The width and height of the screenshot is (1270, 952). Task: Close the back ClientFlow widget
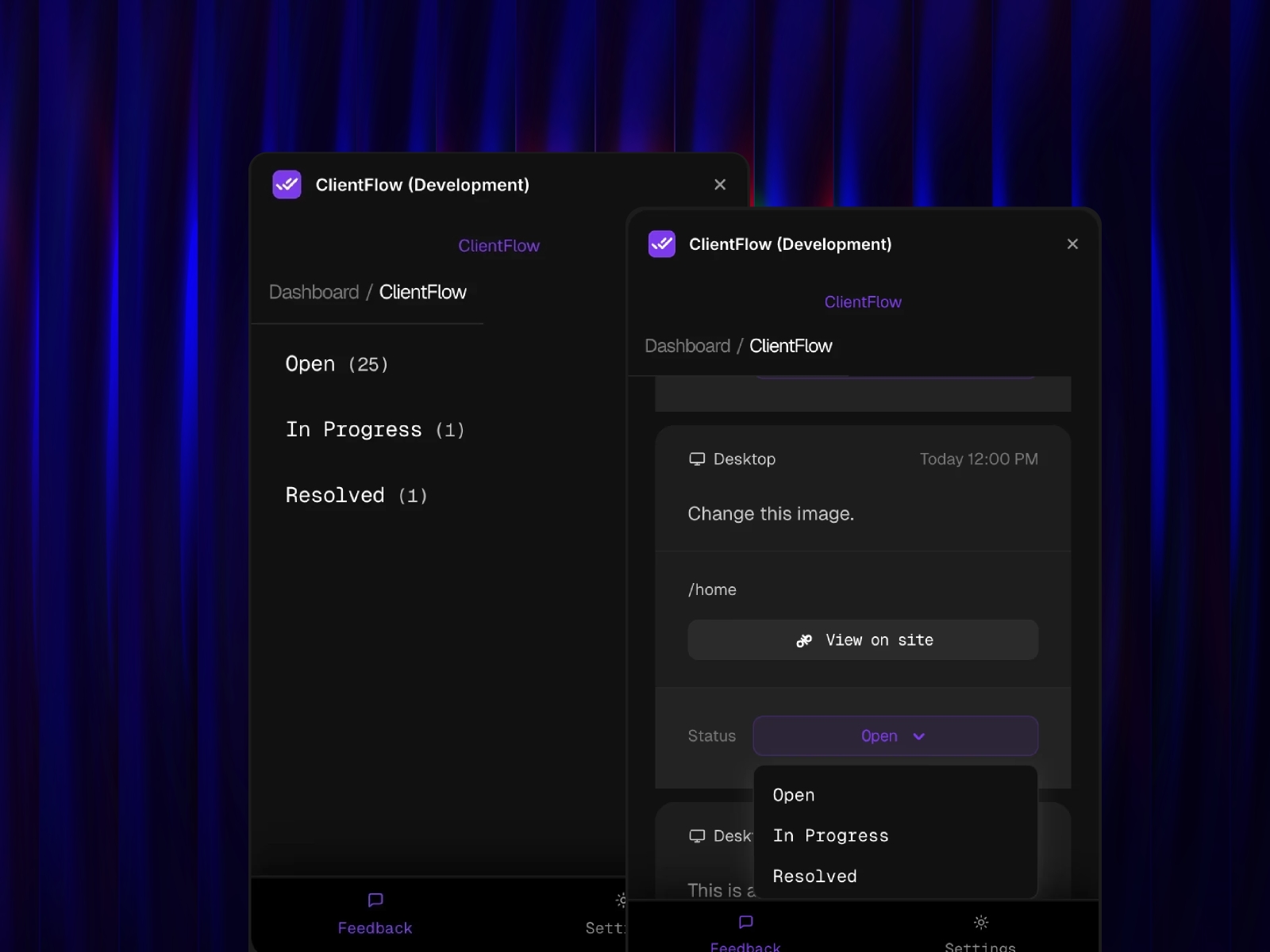coord(720,184)
